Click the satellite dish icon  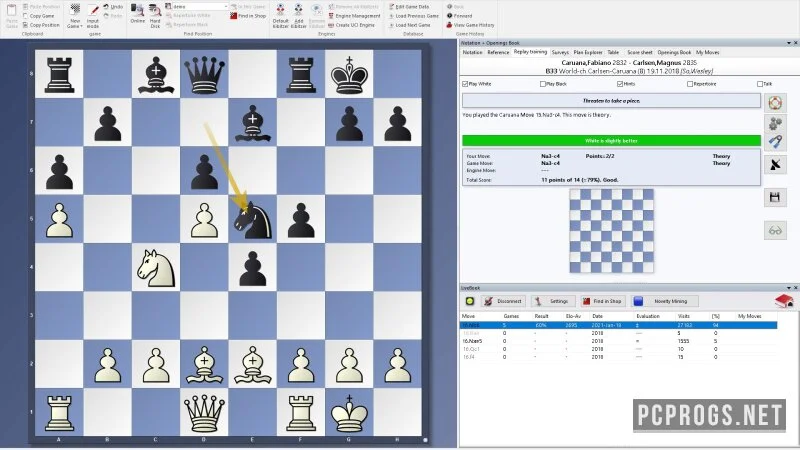[775, 164]
